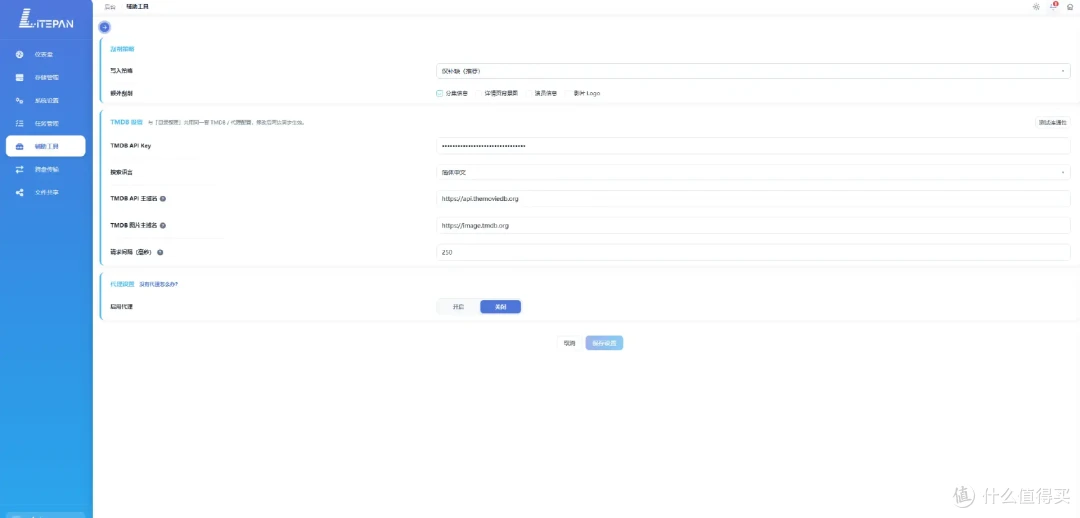Screen dimensions: 1080x518
Task: Select the highlighted blue proxy off option
Action: [x=500, y=307]
